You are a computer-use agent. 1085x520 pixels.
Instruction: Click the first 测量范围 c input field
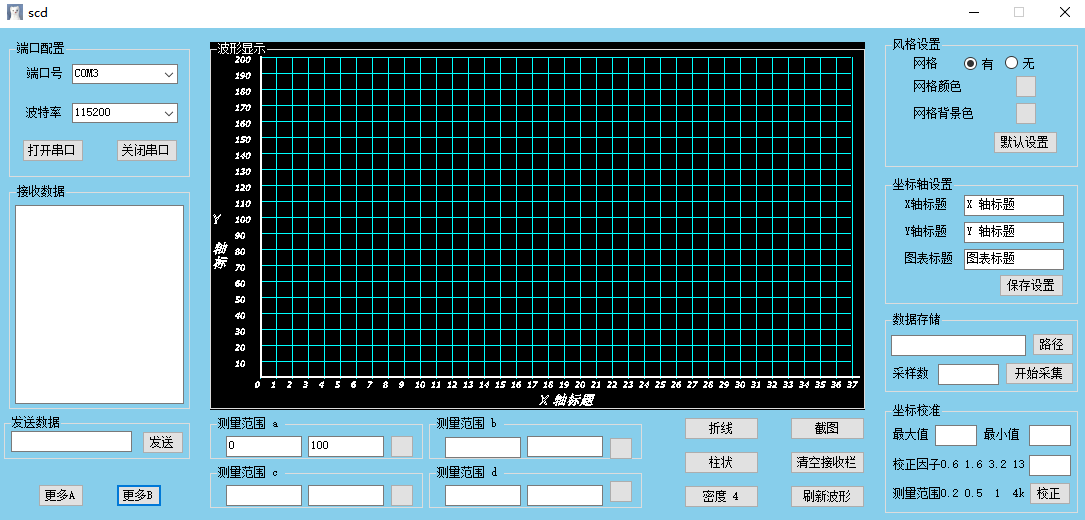tap(264, 495)
